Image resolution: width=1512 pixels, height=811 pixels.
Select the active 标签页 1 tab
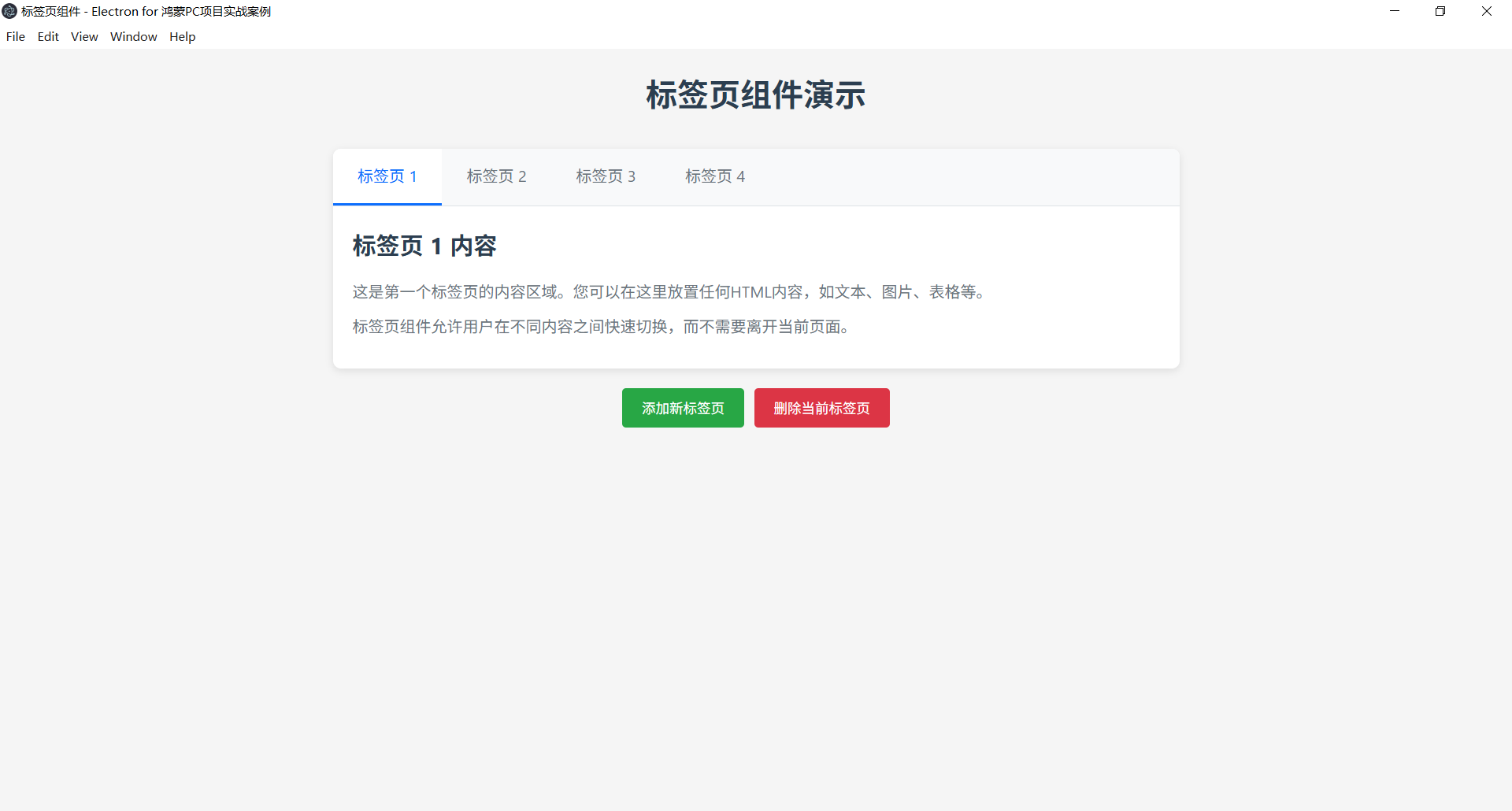tap(387, 176)
